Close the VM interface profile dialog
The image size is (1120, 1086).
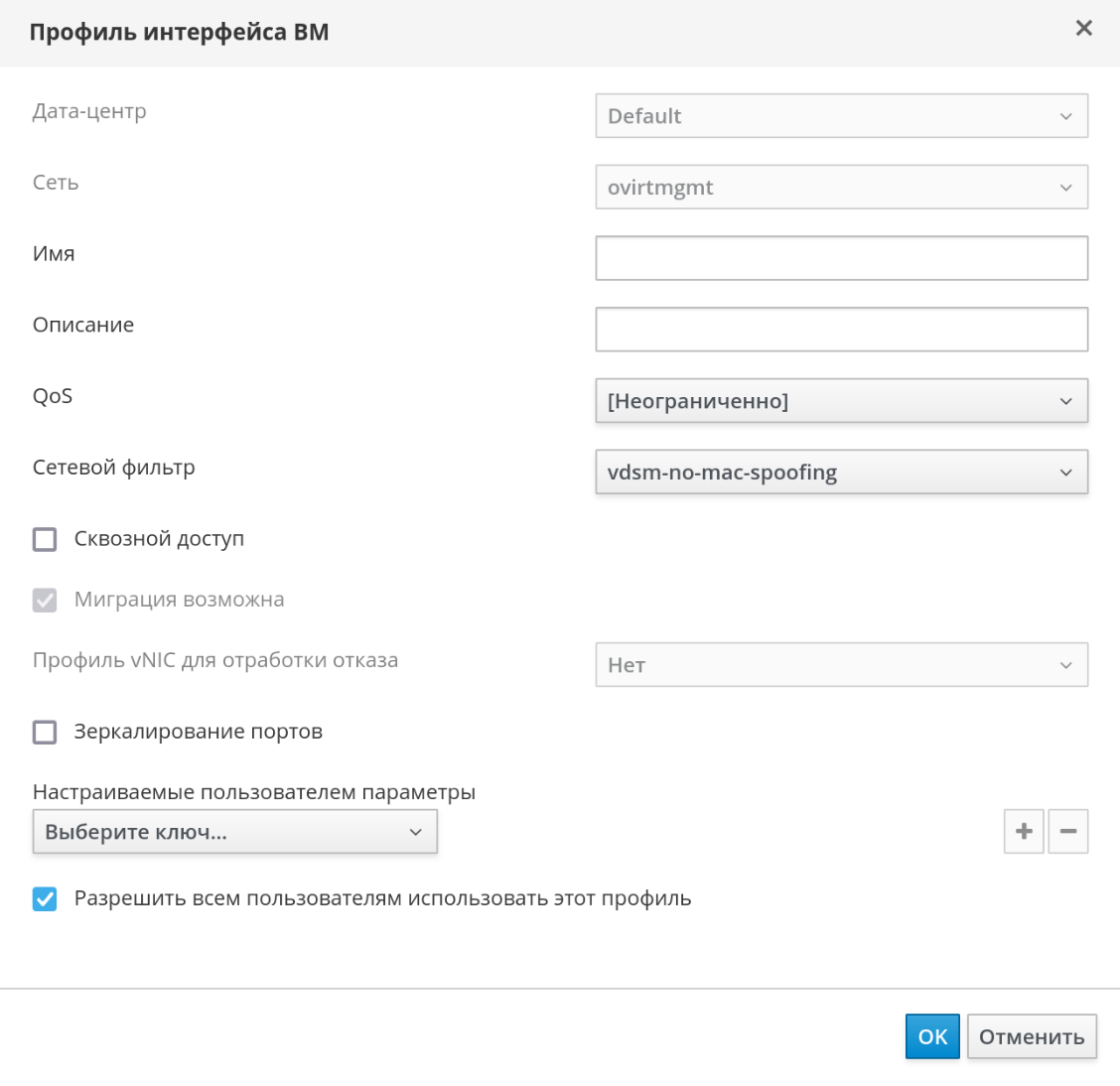[x=1084, y=29]
